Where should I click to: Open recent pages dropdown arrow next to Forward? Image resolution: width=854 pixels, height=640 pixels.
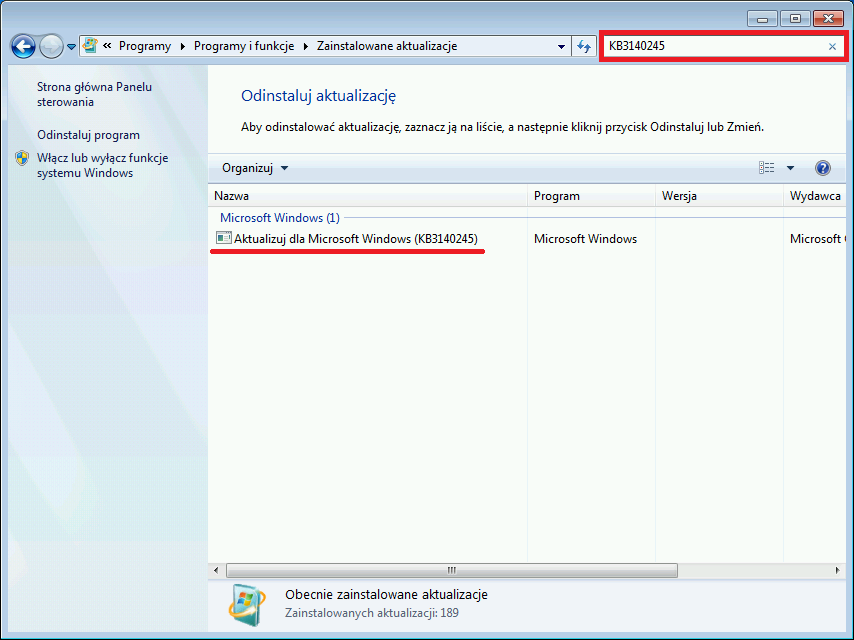(x=71, y=47)
